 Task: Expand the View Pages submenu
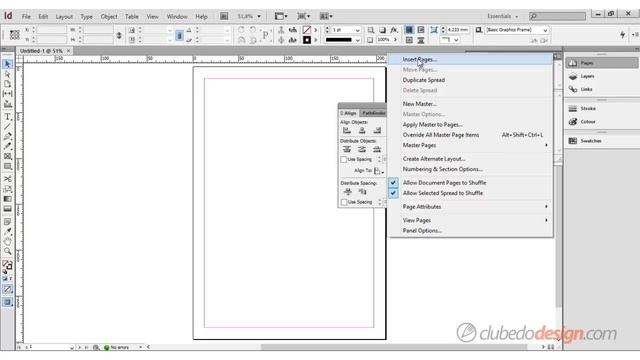pyautogui.click(x=471, y=220)
